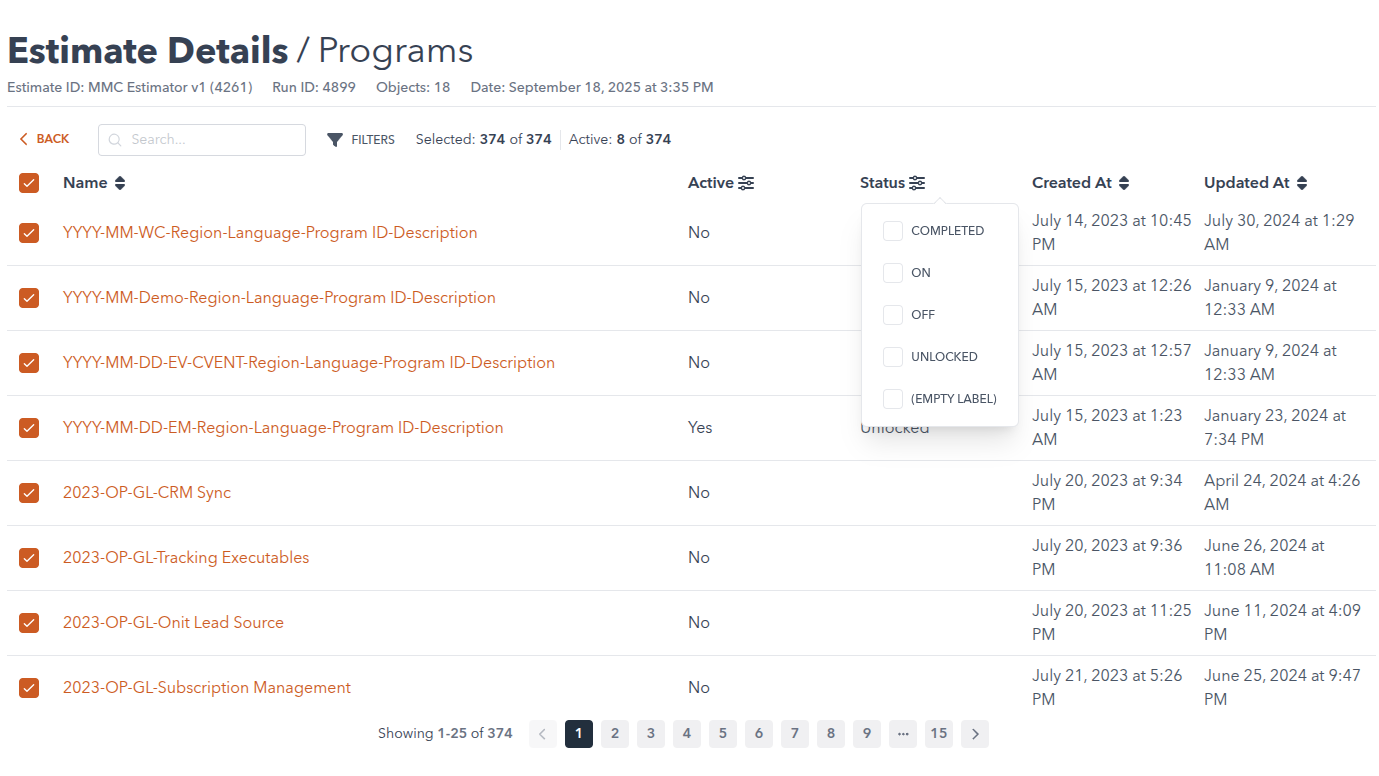Enable the UNLOCKED status checkbox

click(893, 357)
